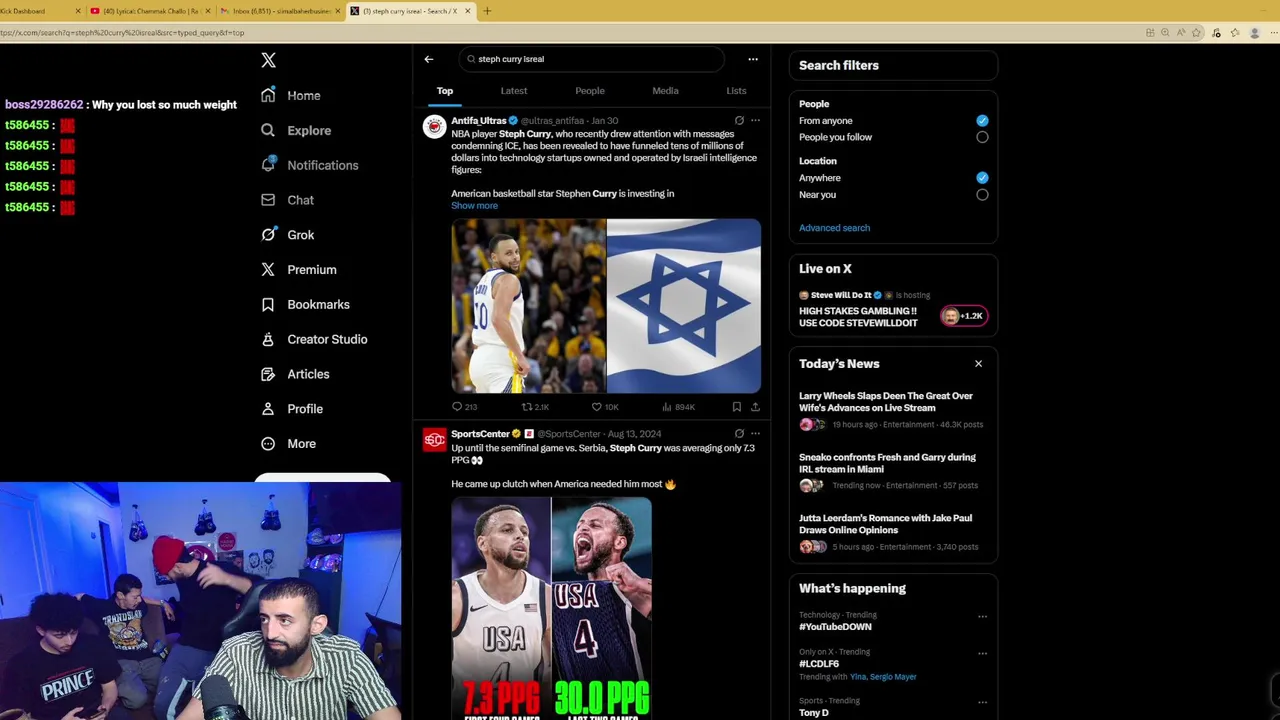Open Steph Curry photo thumbnail
Viewport: 1280px width, 720px height.
tap(528, 306)
